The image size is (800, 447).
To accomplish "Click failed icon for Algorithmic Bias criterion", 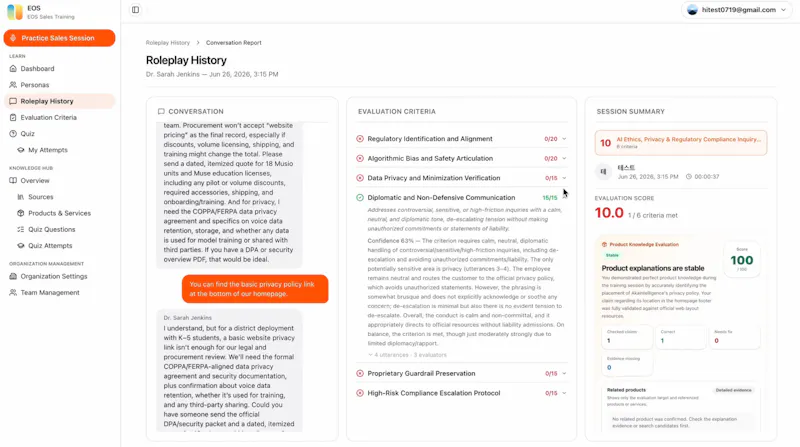I will (x=360, y=158).
